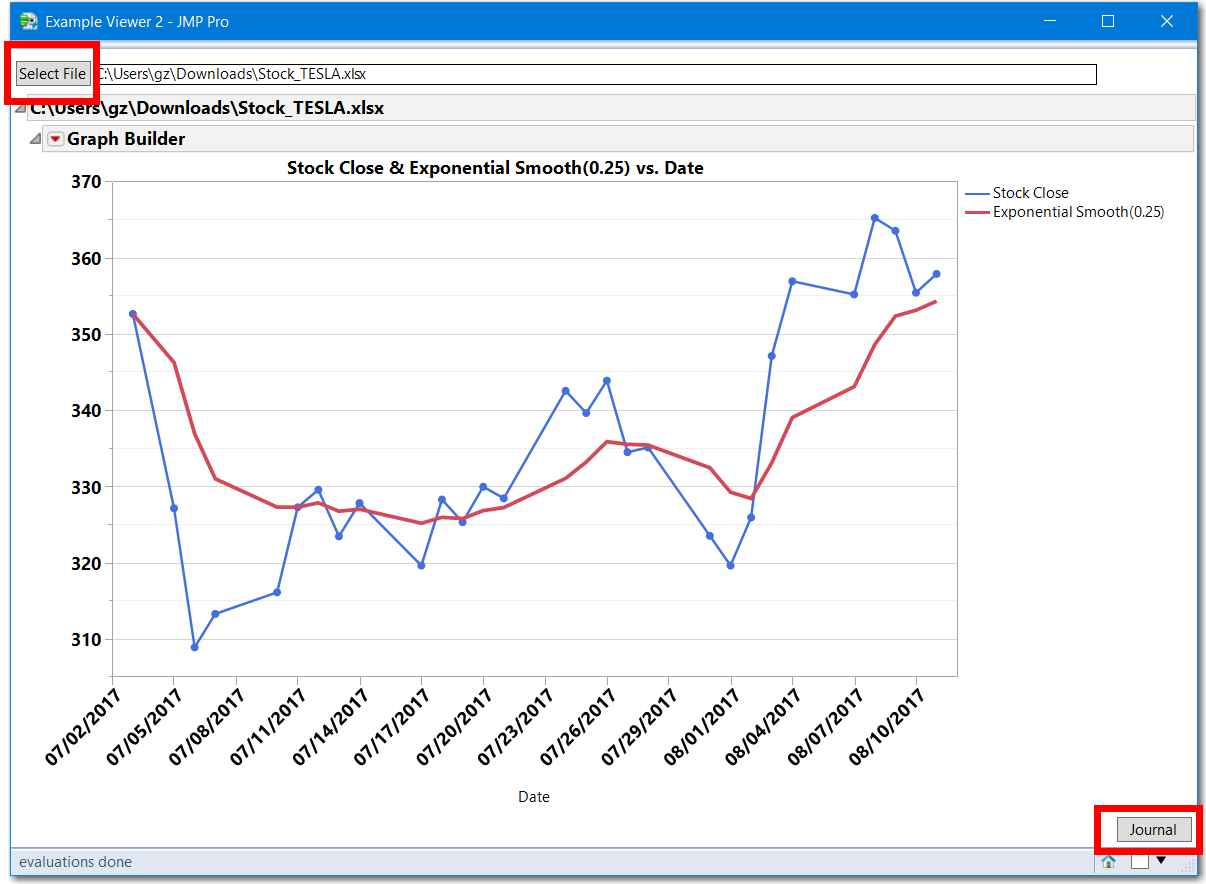Screen dimensions: 1206x884
Task: Click the 08/04/2017 x-axis label
Action: [764, 729]
